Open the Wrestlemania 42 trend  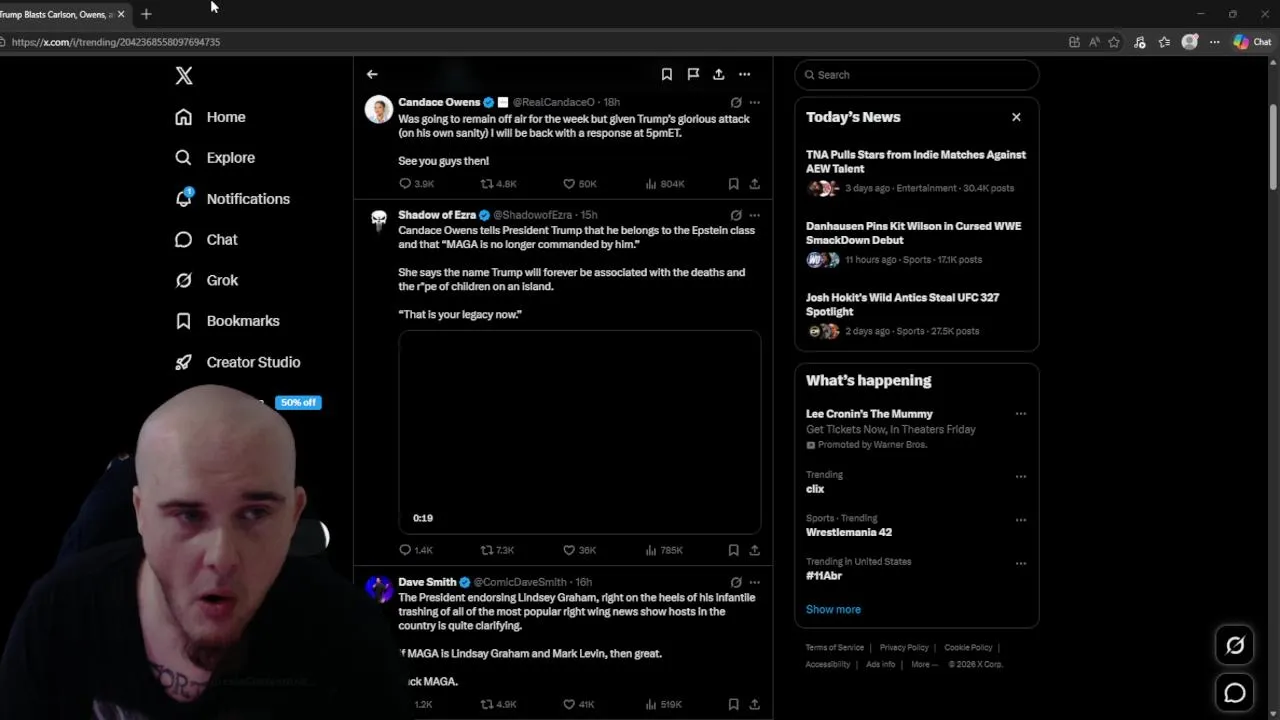[849, 532]
